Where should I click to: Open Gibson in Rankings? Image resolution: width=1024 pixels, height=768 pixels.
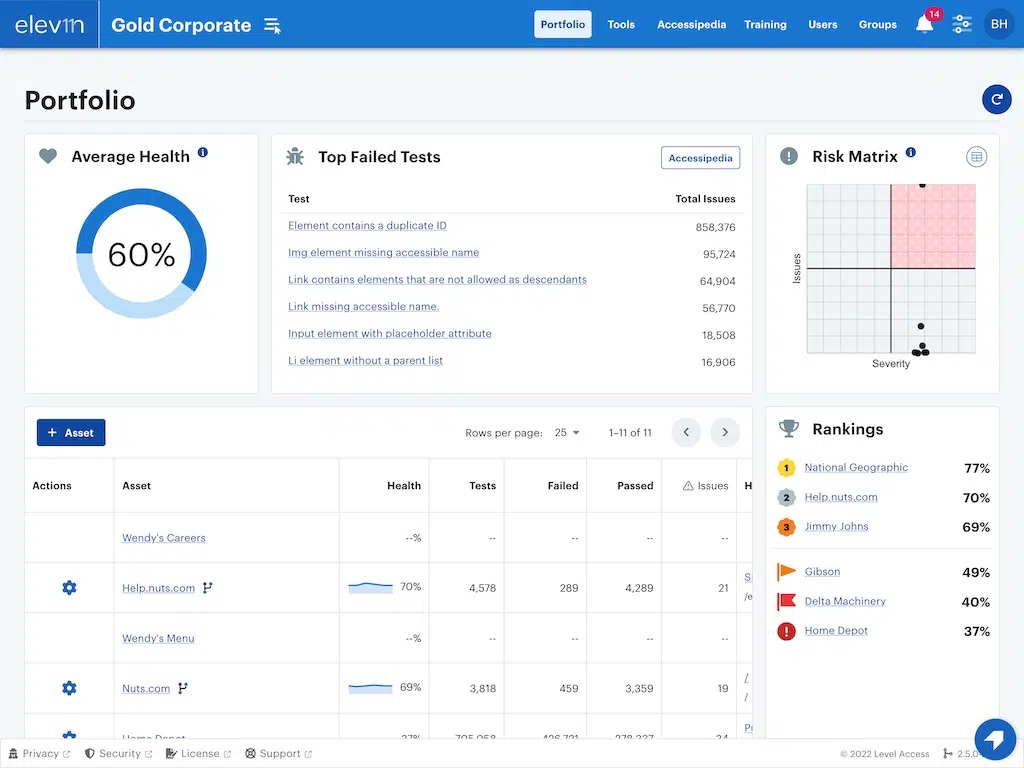(822, 571)
